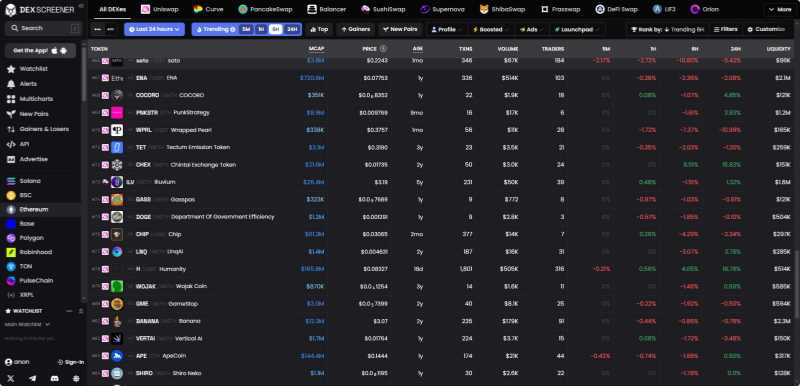Switch to the All DEXes tab
The image size is (800, 386).
(113, 9)
